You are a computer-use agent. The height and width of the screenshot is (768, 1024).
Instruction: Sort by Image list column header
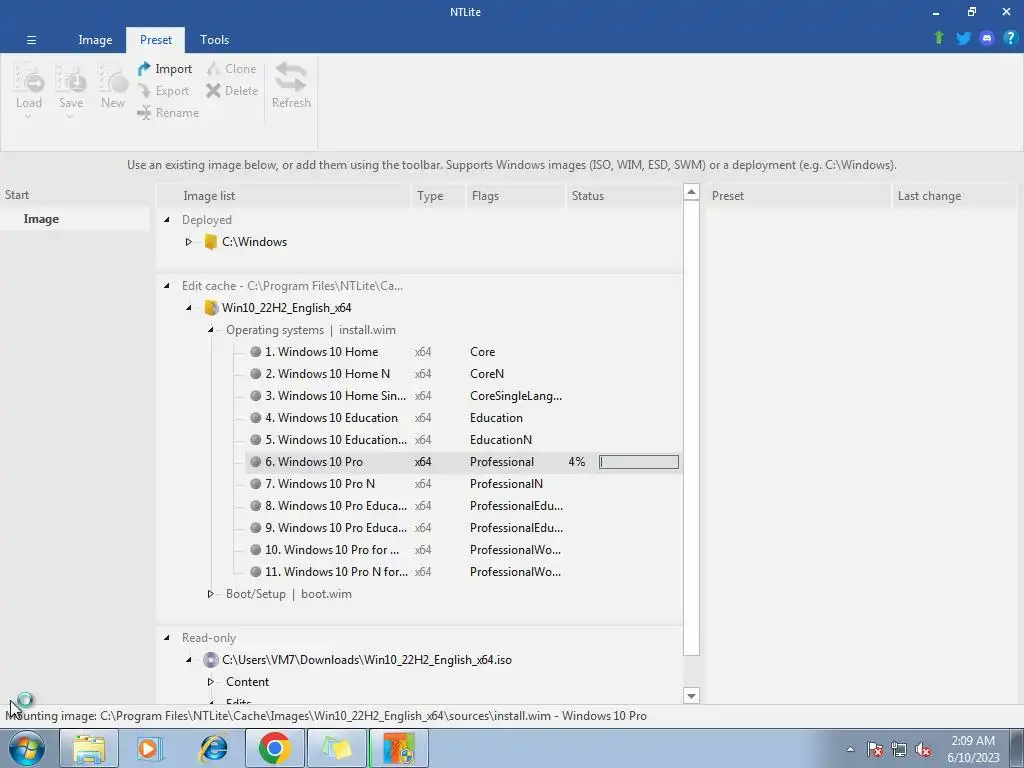283,196
